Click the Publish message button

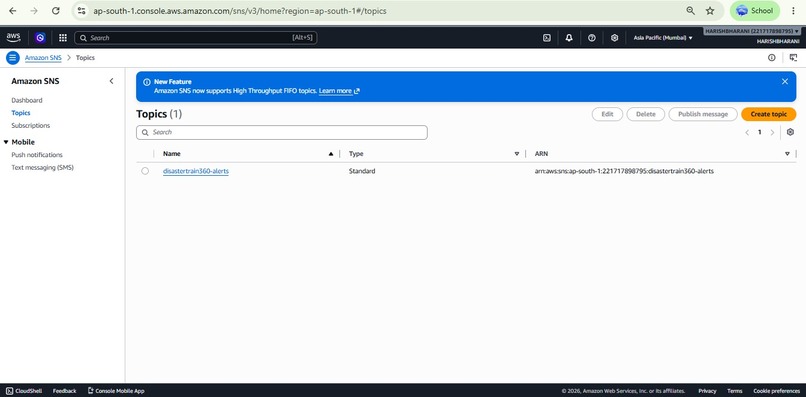[703, 114]
